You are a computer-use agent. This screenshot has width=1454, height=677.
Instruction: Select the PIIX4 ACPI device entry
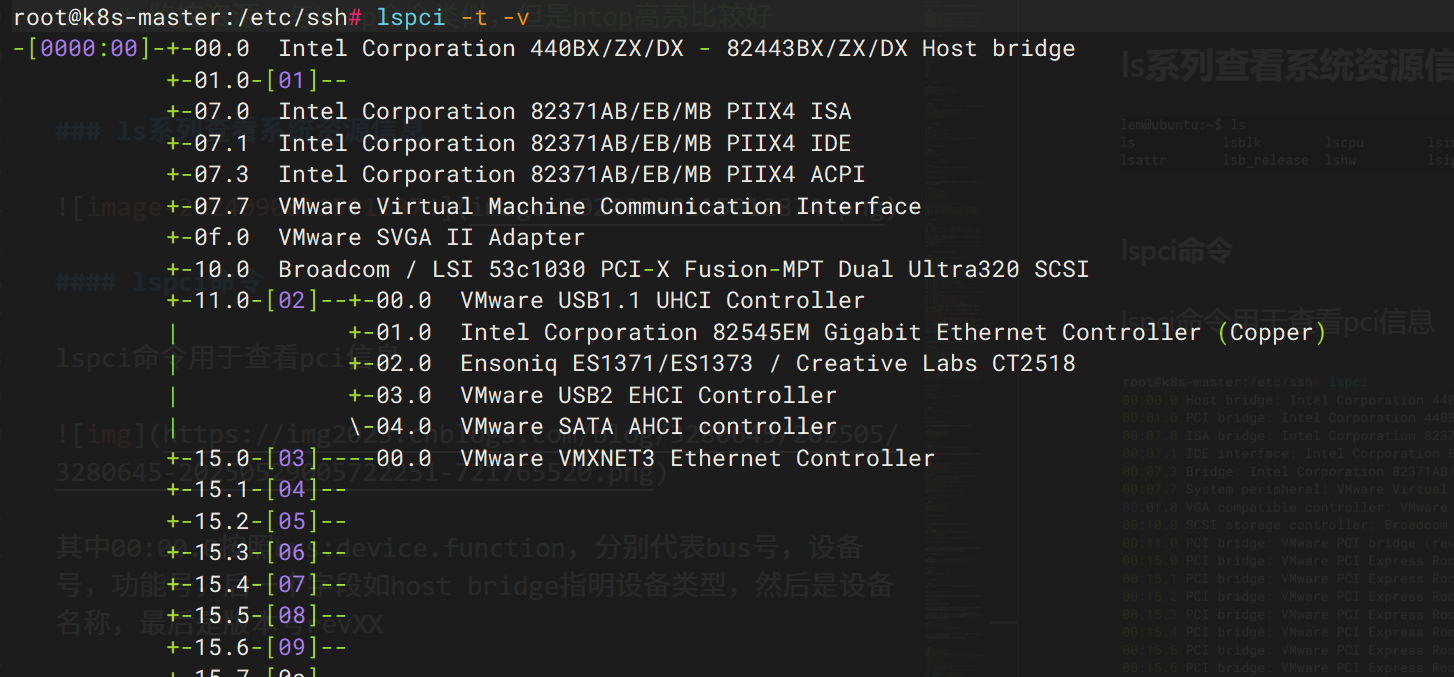pos(571,175)
